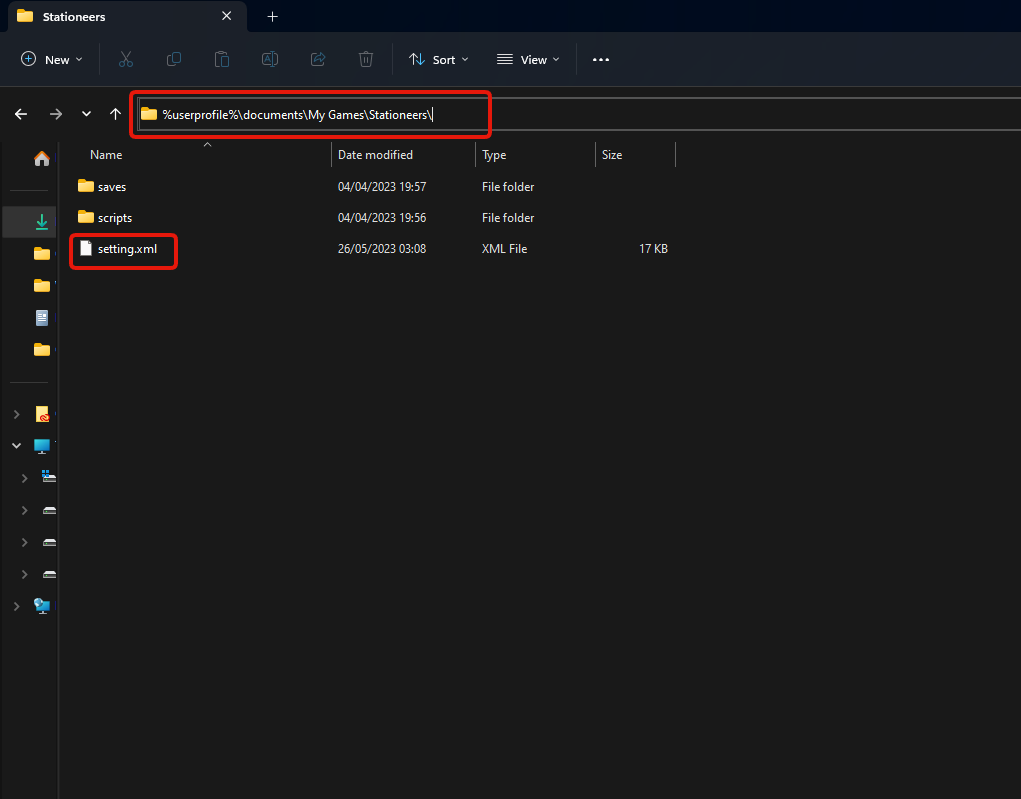Viewport: 1021px width, 799px height.
Task: Open the document library sidebar icon
Action: coord(42,318)
